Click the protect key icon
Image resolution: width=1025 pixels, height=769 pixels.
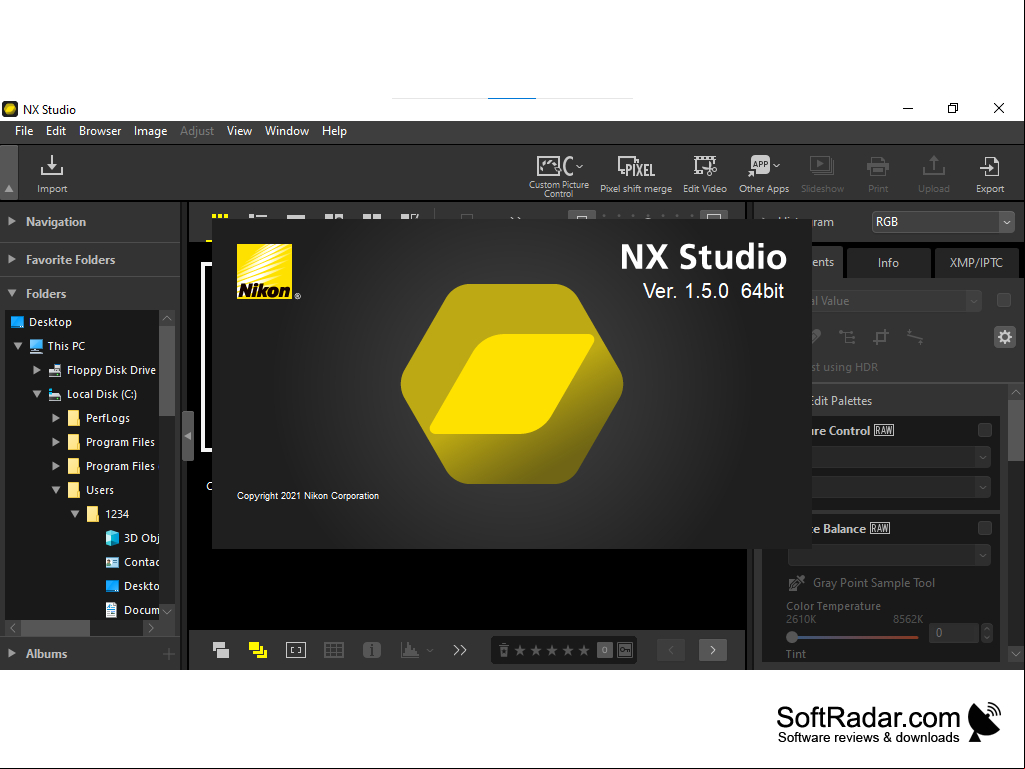(x=625, y=650)
